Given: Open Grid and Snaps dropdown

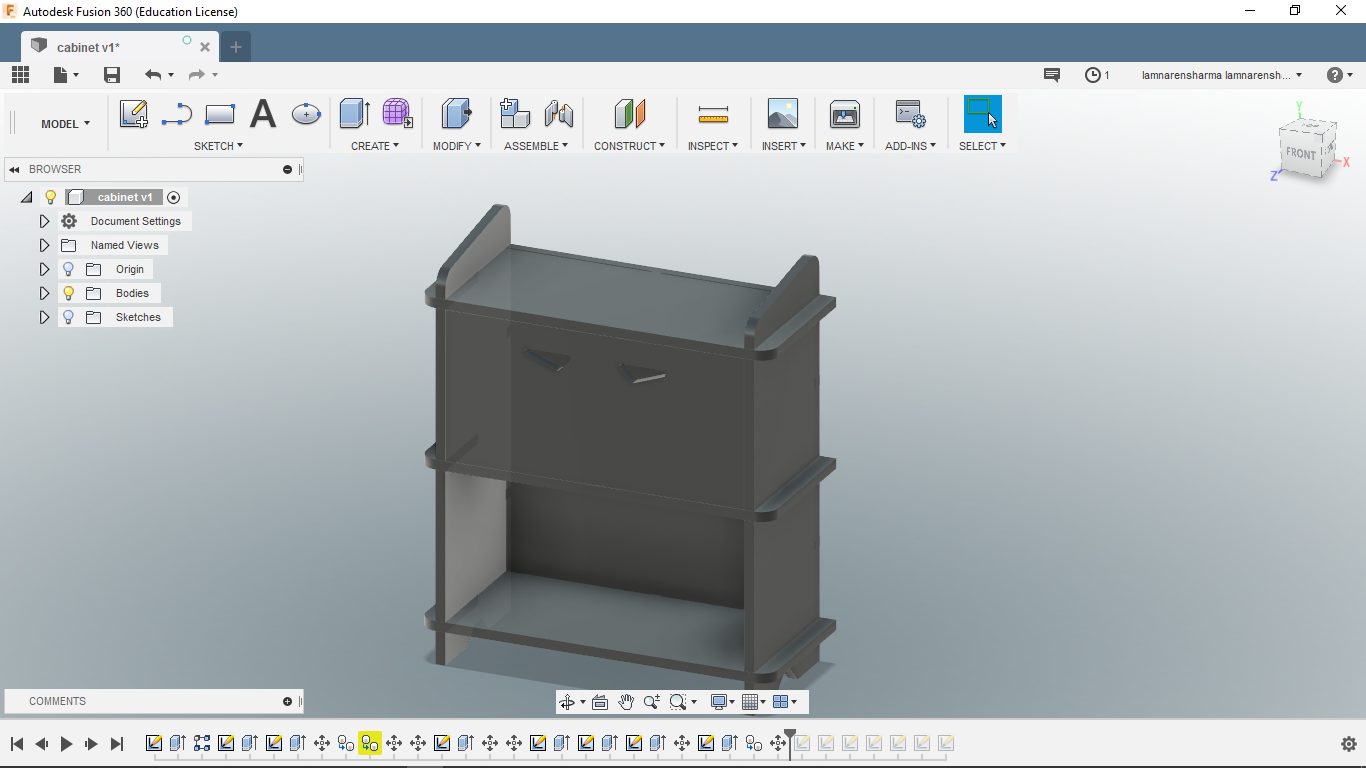Looking at the screenshot, I should pos(754,702).
